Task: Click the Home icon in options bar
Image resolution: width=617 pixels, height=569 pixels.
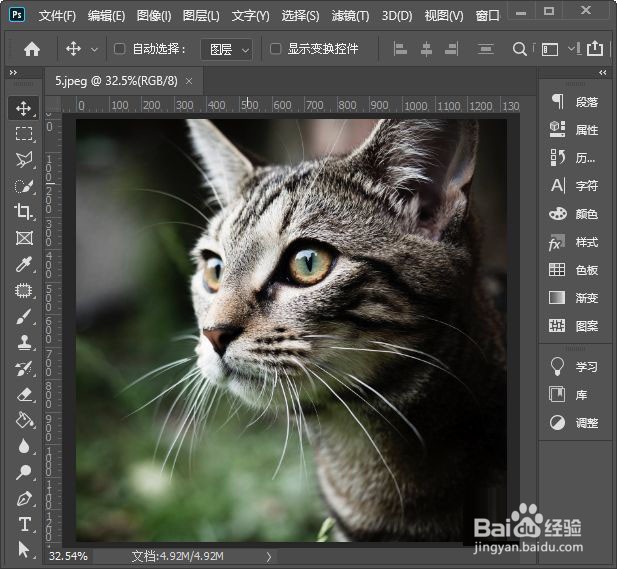Action: point(32,49)
